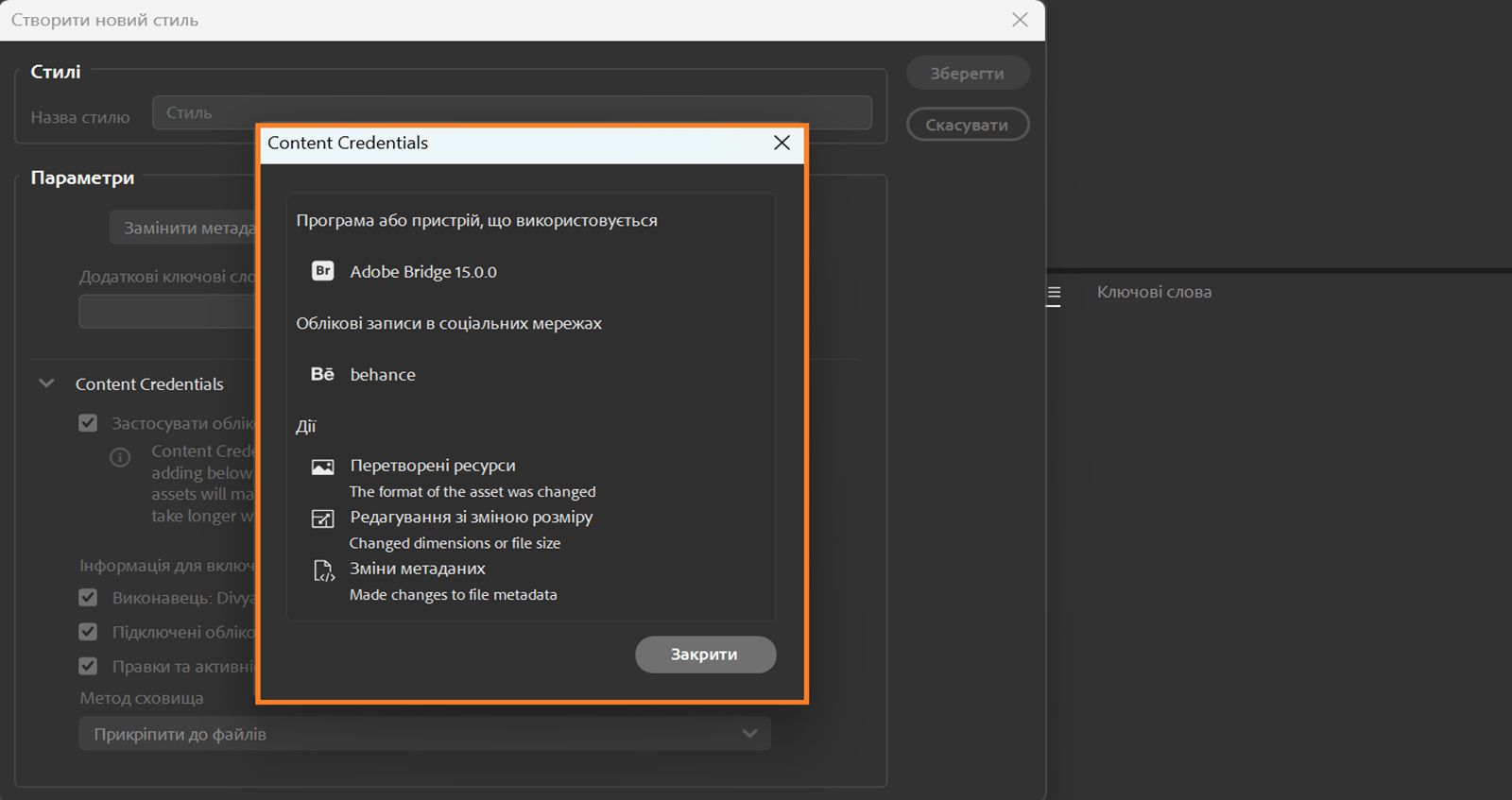Click 'Changed dimensions or file size' text

455,543
